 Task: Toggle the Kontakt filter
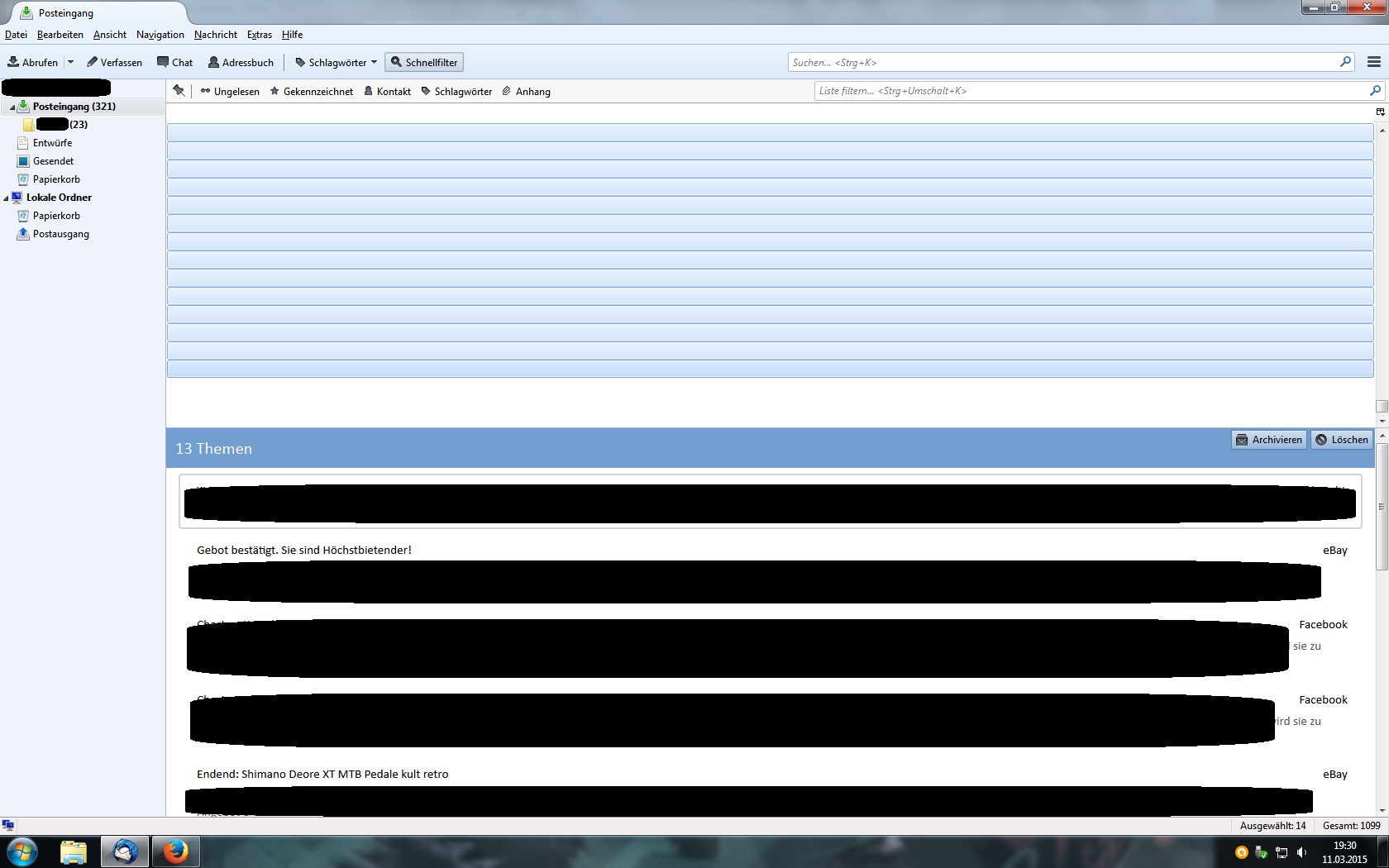(388, 92)
